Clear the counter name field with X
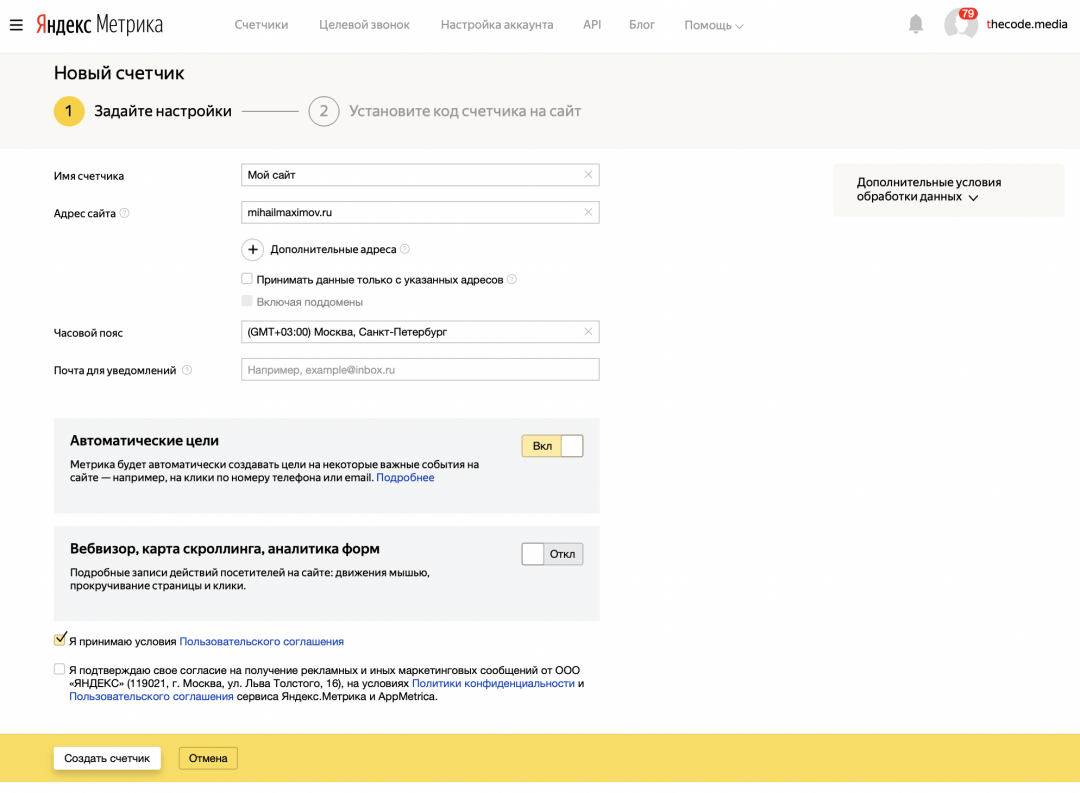 [588, 175]
